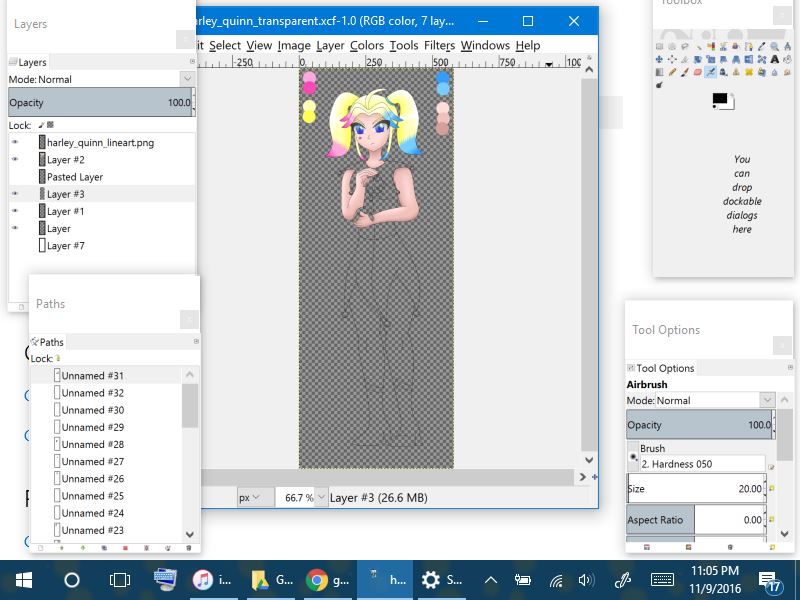
Task: Switch to the Paths tab
Action: tap(47, 342)
